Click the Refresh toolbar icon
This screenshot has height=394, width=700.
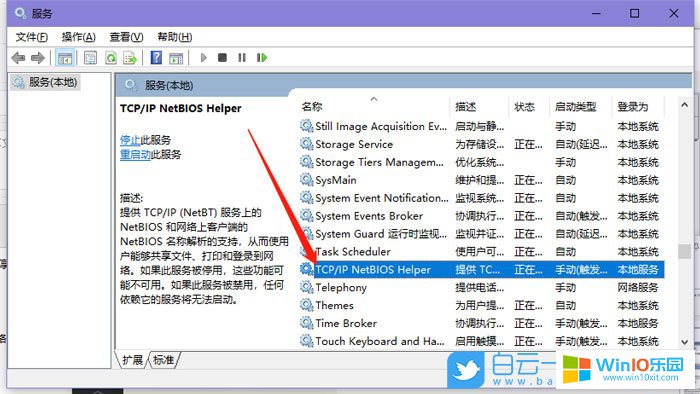click(111, 58)
